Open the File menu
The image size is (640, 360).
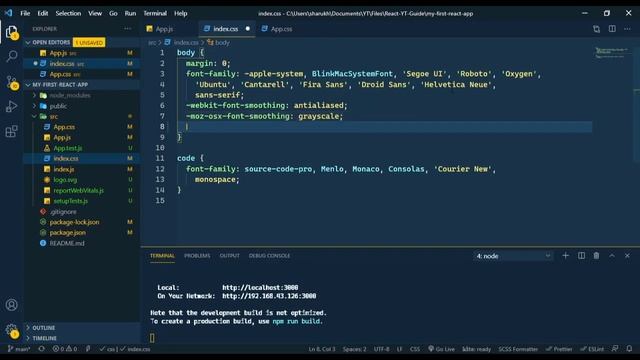25,13
